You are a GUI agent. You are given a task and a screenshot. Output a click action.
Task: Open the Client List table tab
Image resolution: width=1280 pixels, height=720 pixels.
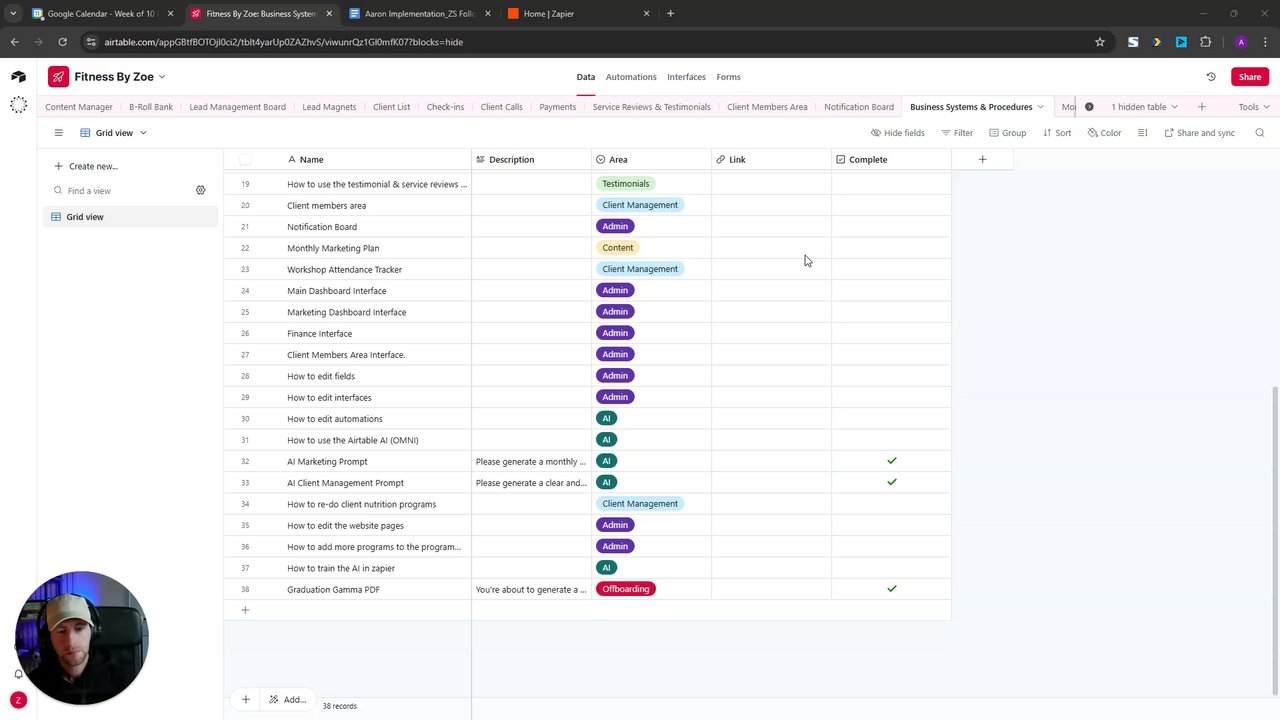tap(391, 107)
